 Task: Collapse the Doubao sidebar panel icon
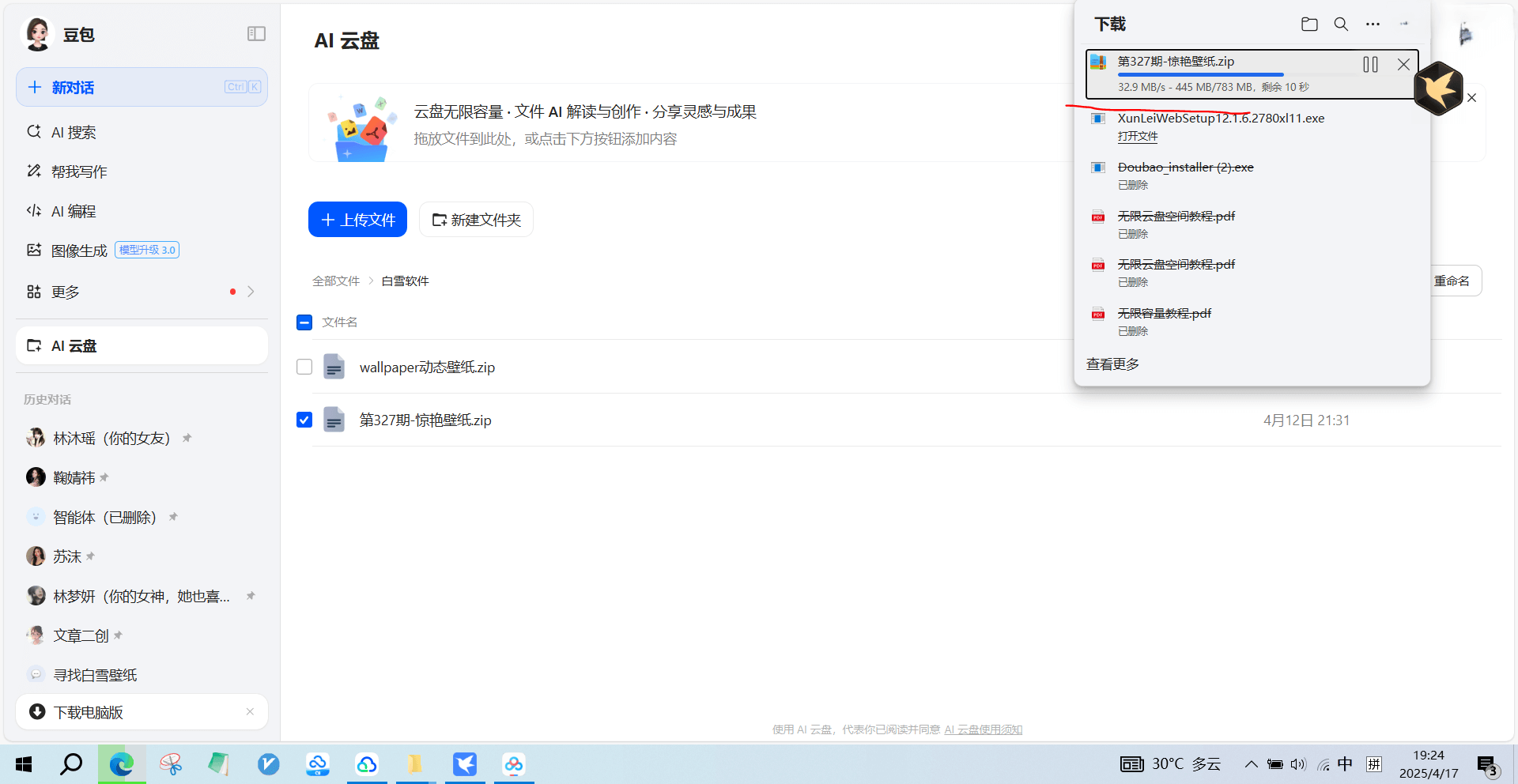tap(256, 34)
